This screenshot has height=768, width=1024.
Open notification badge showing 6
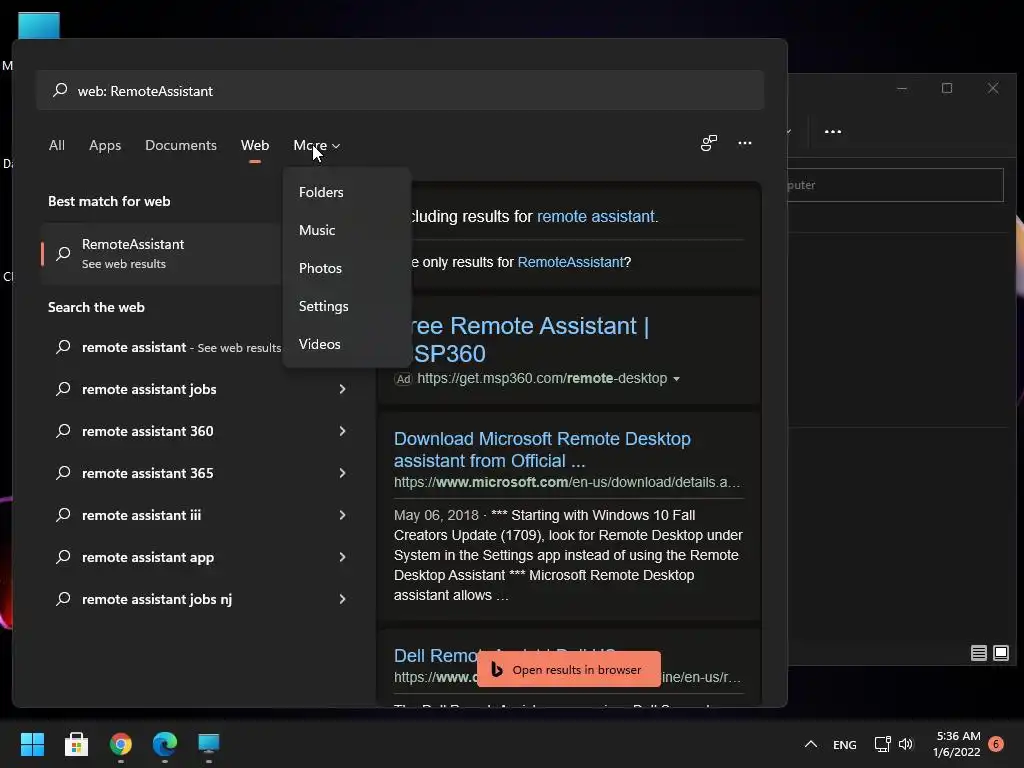[x=996, y=743]
